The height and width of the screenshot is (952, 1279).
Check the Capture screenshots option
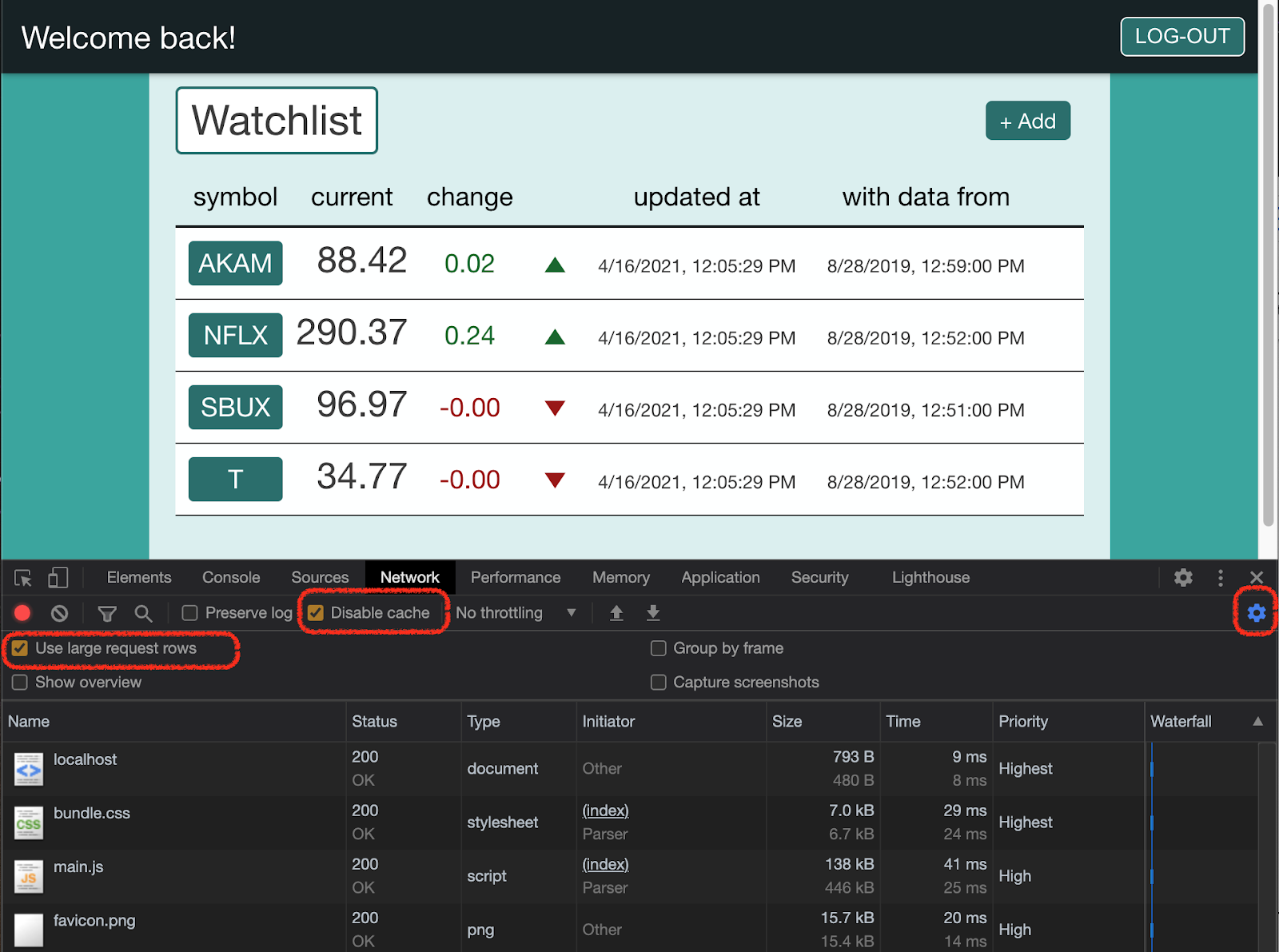(x=659, y=683)
